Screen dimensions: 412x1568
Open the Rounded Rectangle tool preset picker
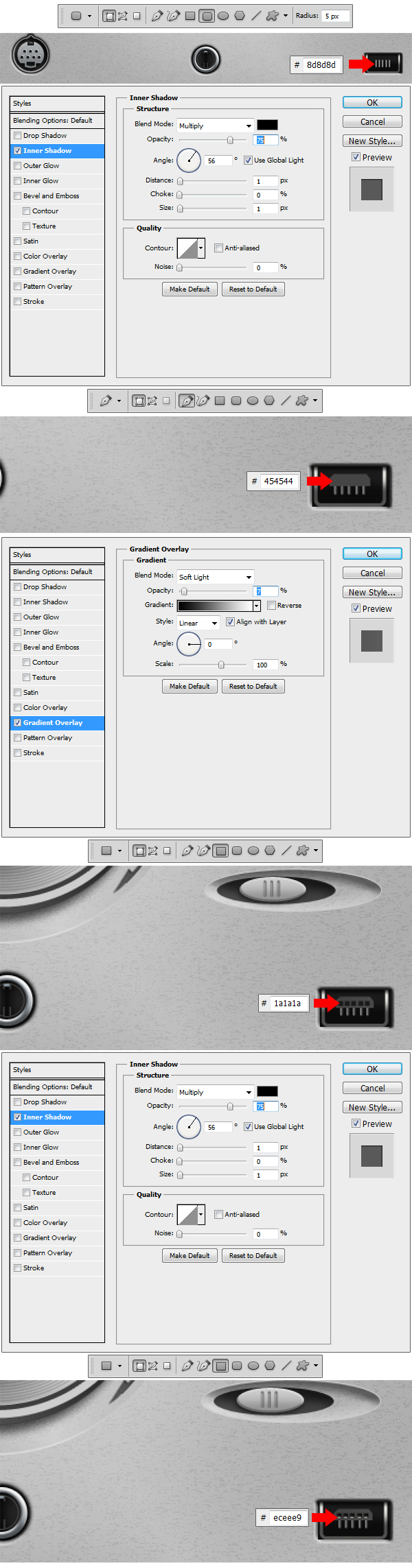[x=89, y=16]
